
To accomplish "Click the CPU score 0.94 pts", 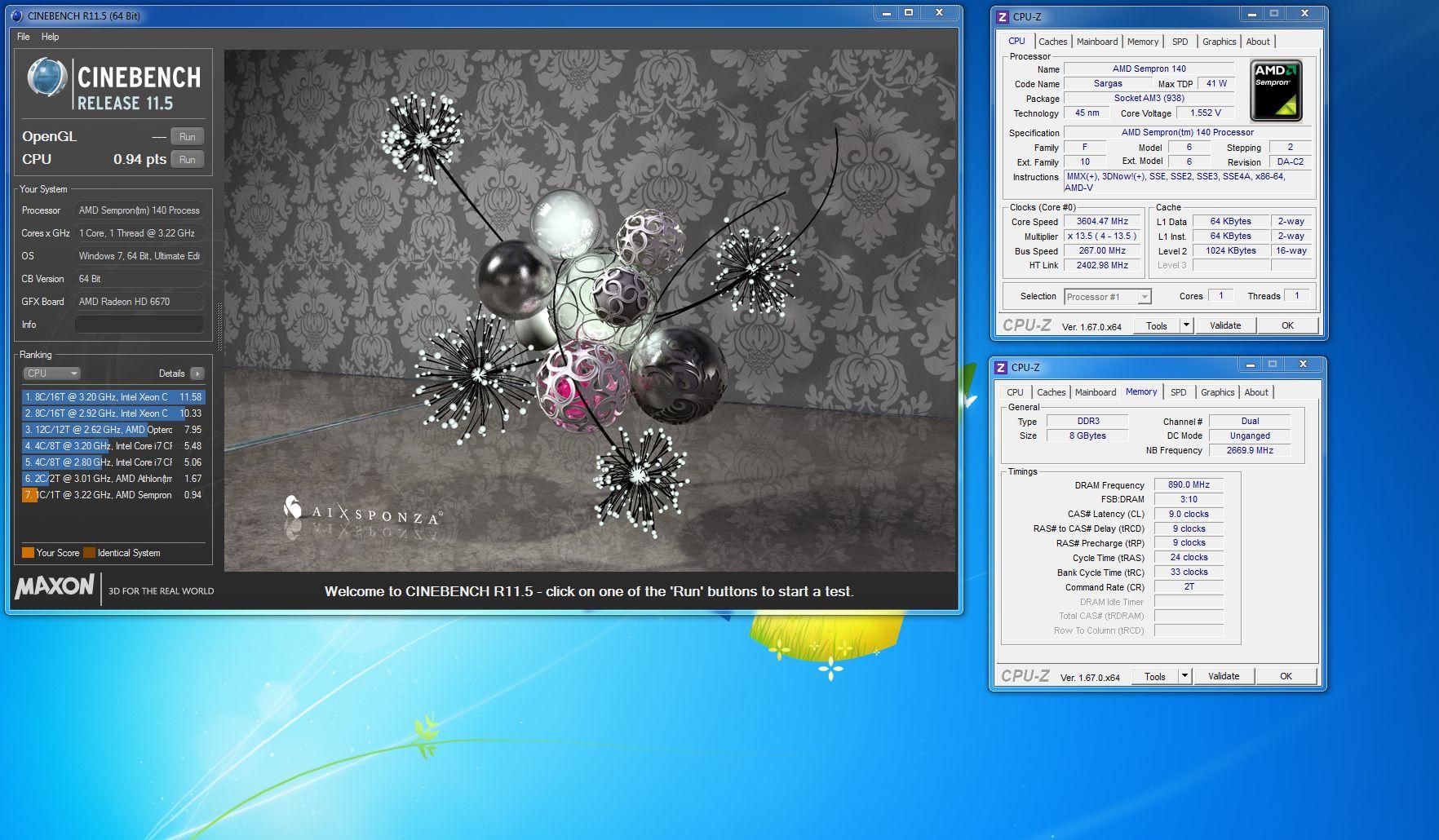I will [139, 160].
